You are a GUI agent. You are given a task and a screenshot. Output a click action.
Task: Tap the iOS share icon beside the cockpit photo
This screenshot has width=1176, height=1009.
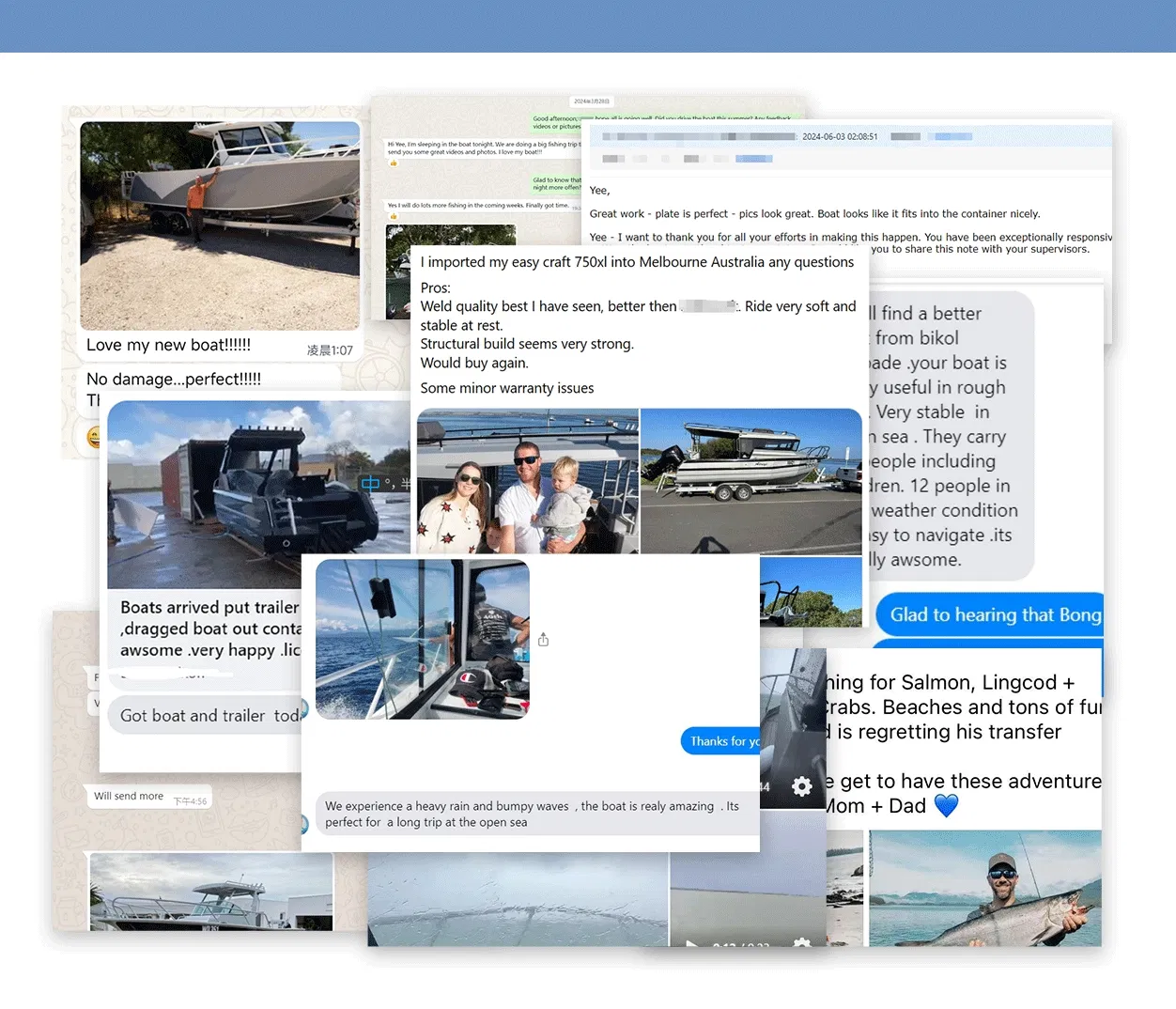[543, 639]
